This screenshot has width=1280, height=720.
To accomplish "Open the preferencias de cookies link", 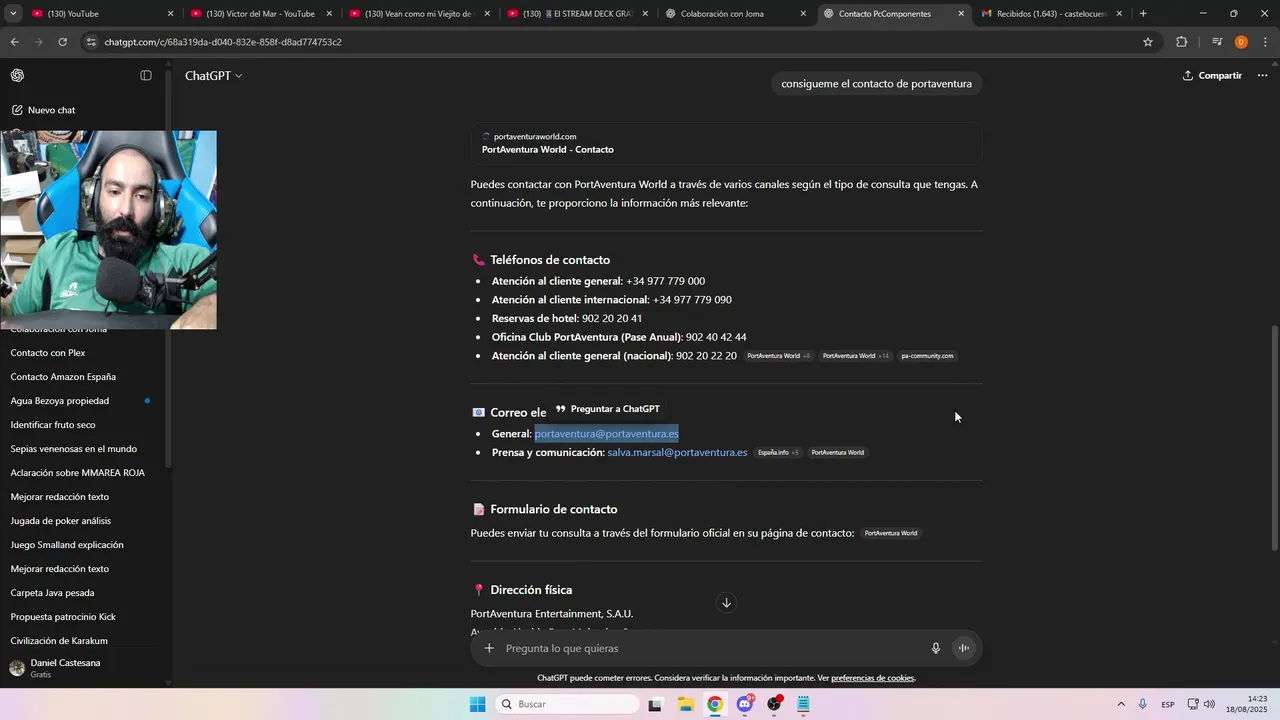I will point(873,678).
